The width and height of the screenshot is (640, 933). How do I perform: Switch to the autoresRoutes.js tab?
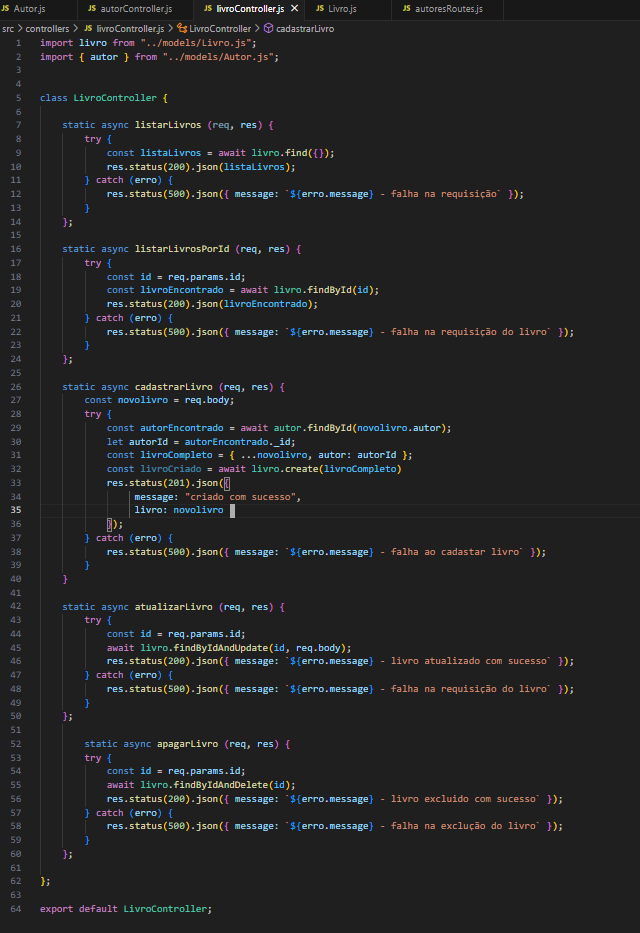[448, 9]
